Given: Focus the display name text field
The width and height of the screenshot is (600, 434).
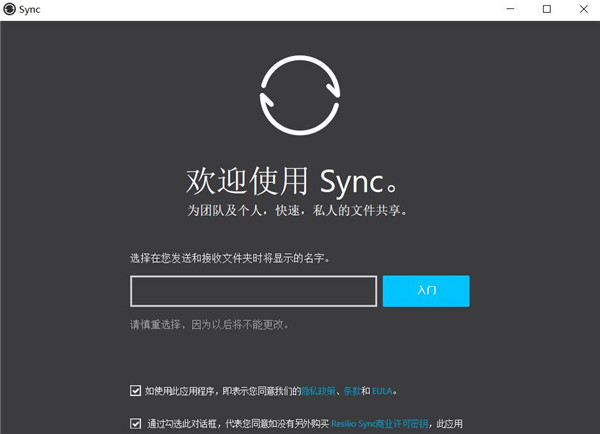Looking at the screenshot, I should 253,291.
